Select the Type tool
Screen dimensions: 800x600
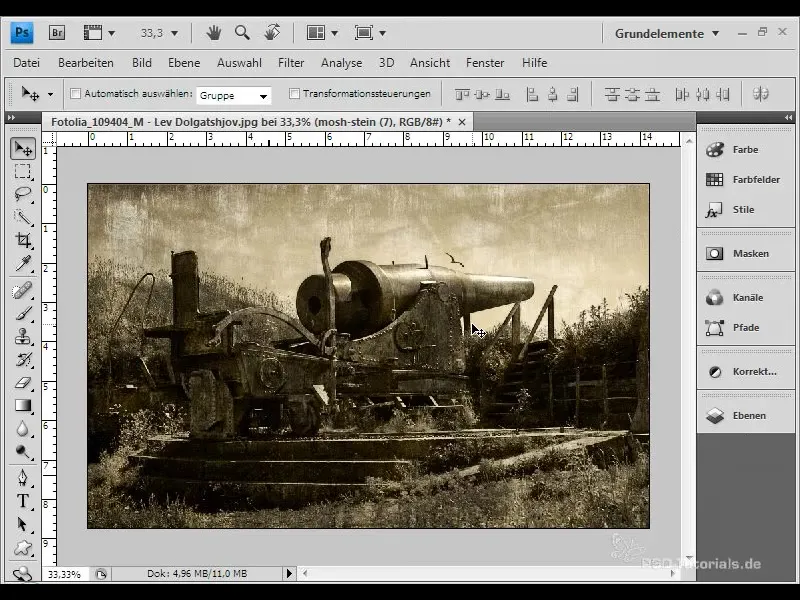(23, 501)
